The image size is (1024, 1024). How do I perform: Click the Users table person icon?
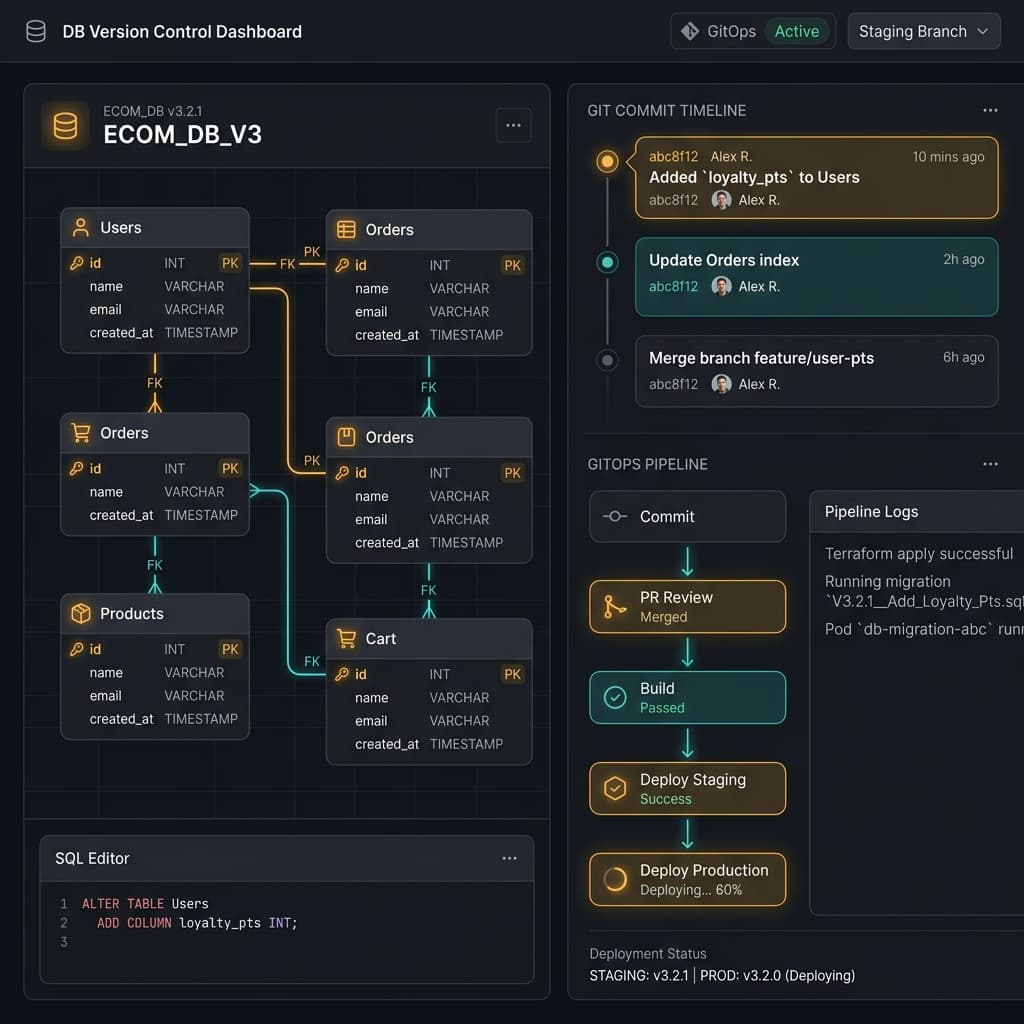coord(81,227)
